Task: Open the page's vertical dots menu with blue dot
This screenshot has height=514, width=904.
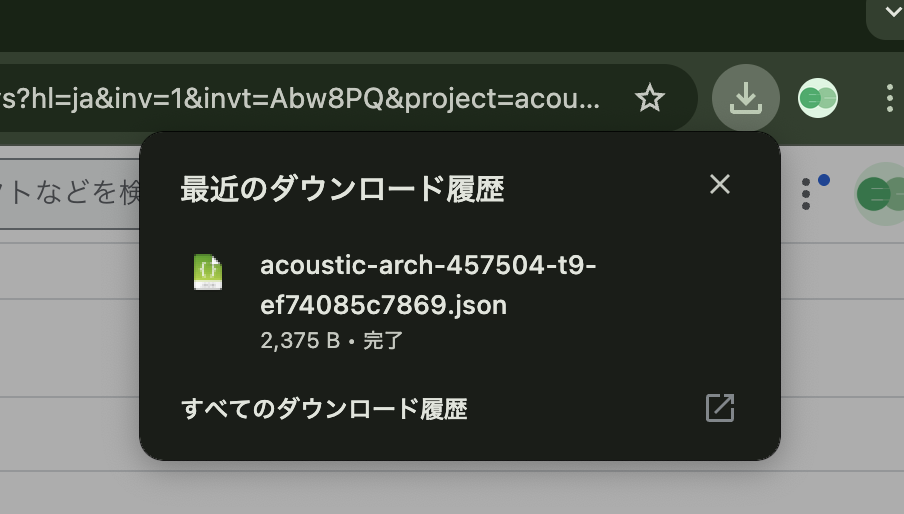Action: pos(806,194)
